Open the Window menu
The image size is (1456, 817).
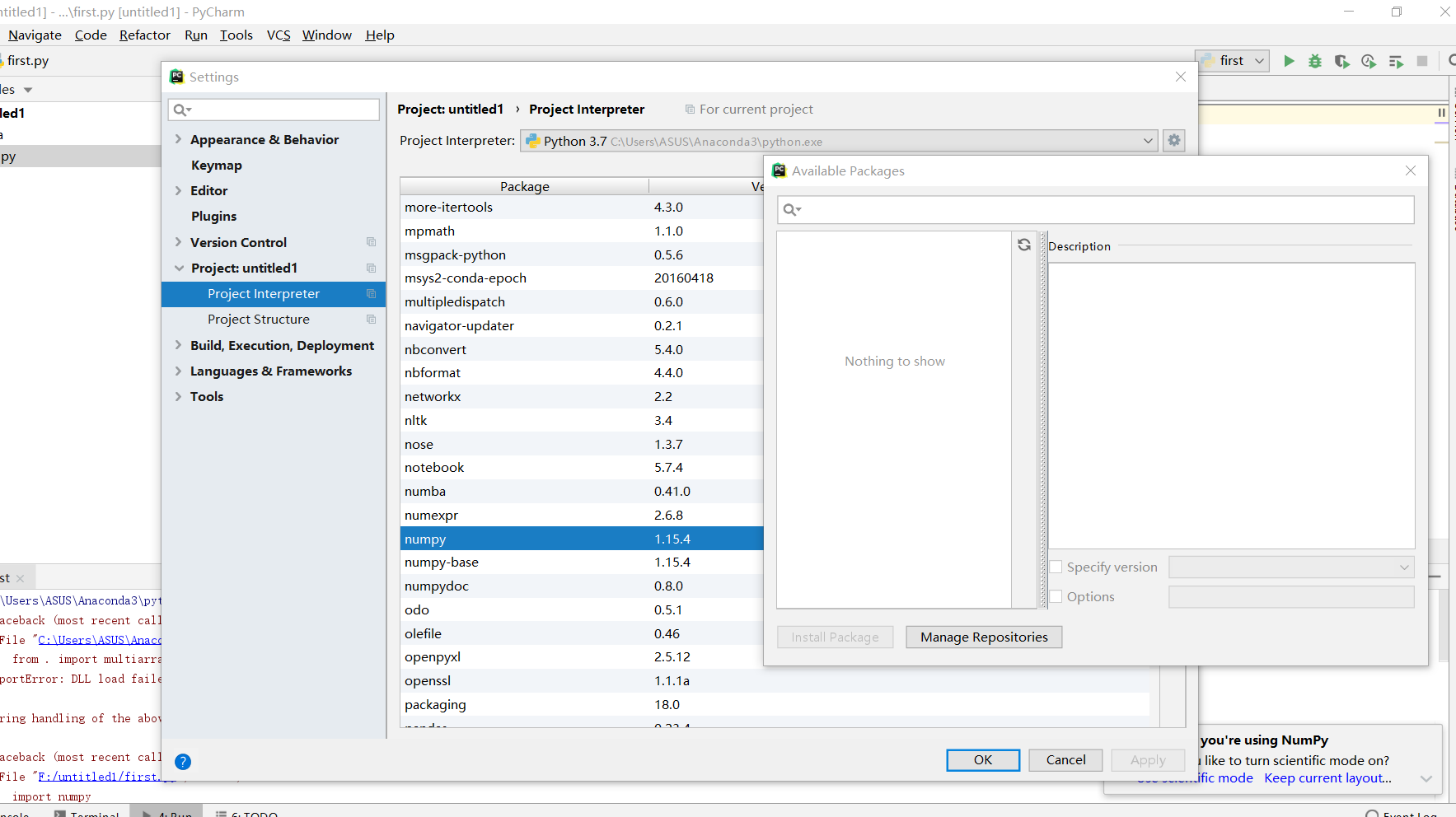point(327,35)
